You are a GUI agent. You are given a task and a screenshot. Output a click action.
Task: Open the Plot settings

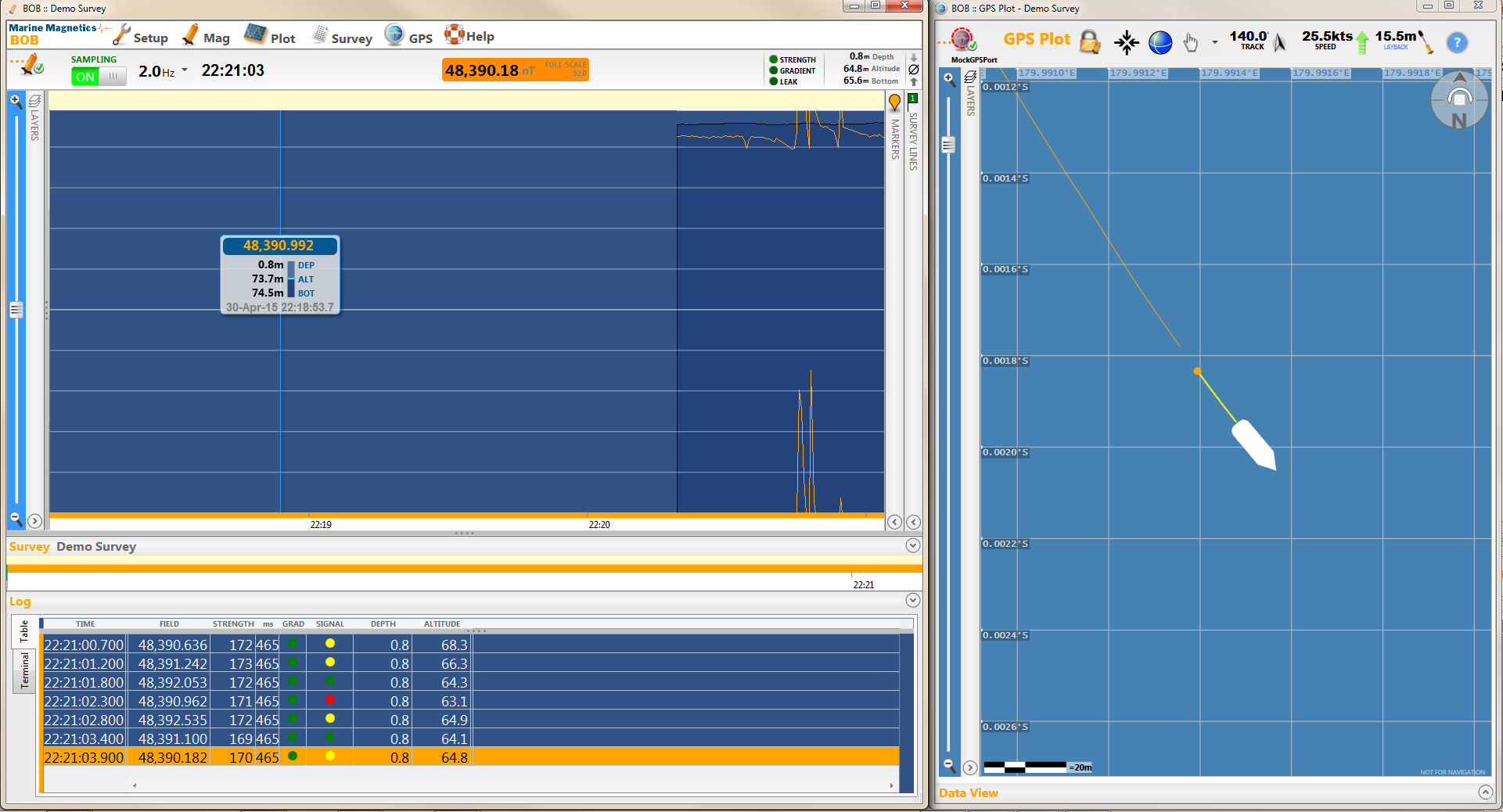[257, 34]
